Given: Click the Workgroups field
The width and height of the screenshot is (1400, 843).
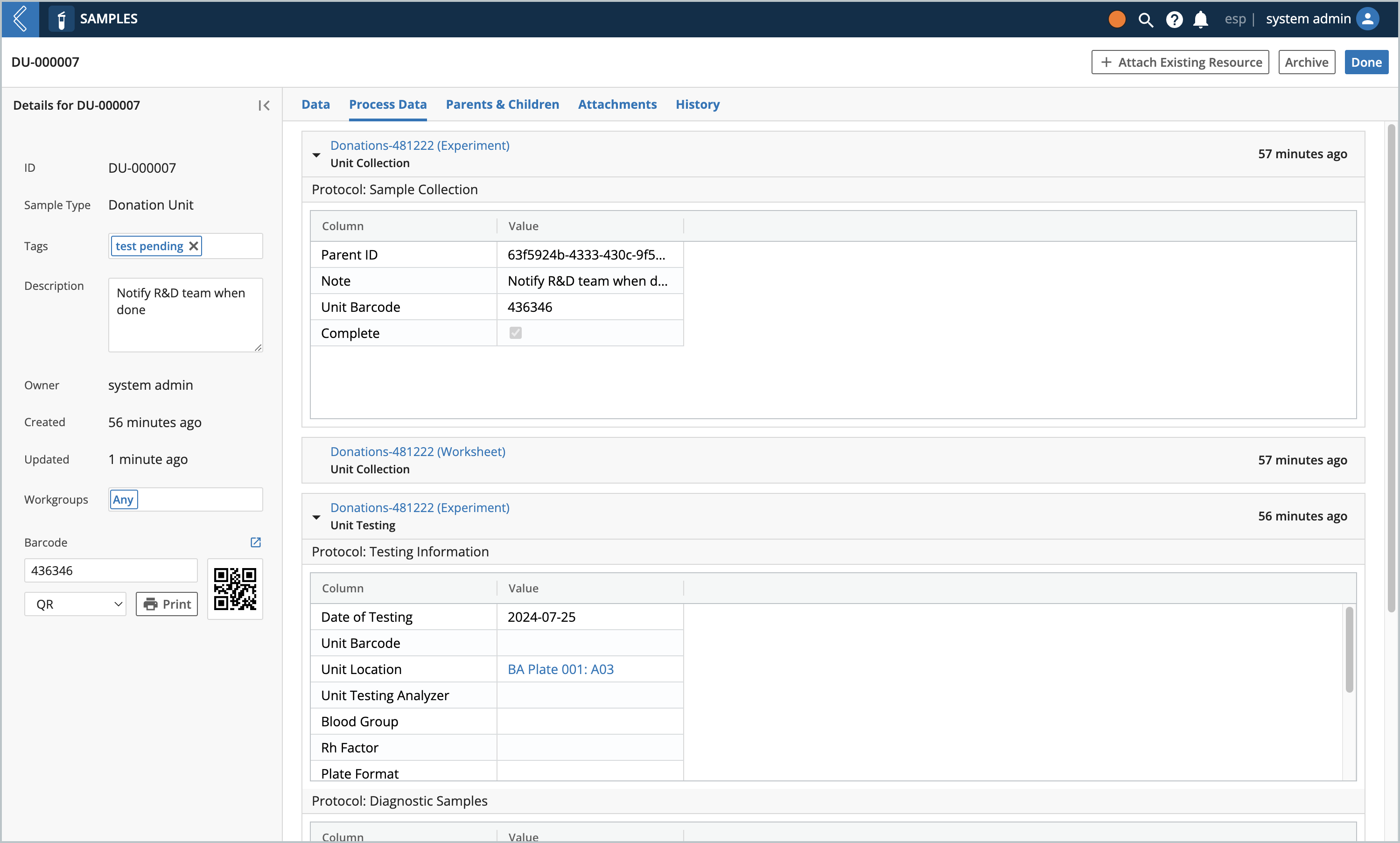Looking at the screenshot, I should [x=185, y=499].
